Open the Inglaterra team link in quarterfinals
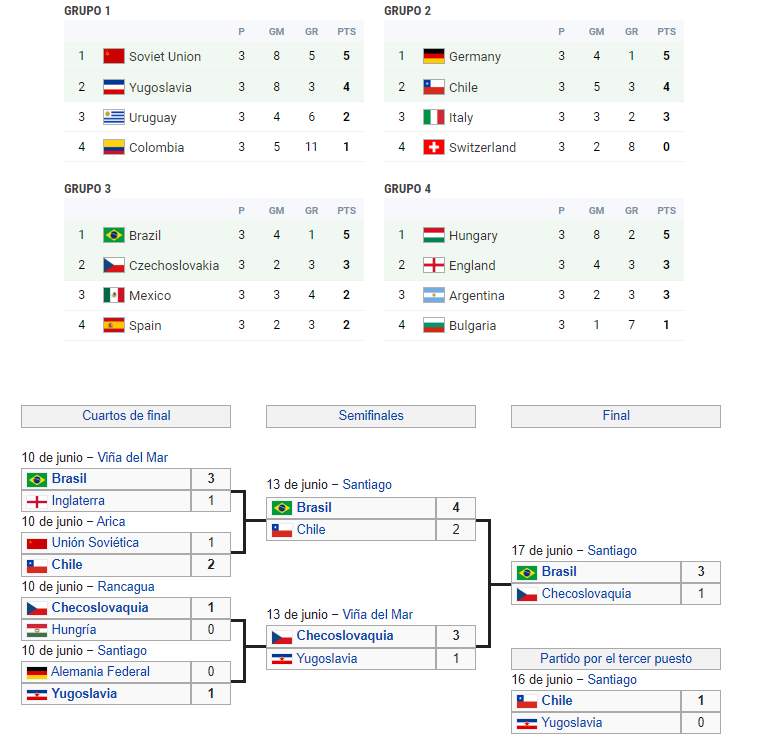The height and width of the screenshot is (751, 760). pyautogui.click(x=78, y=500)
